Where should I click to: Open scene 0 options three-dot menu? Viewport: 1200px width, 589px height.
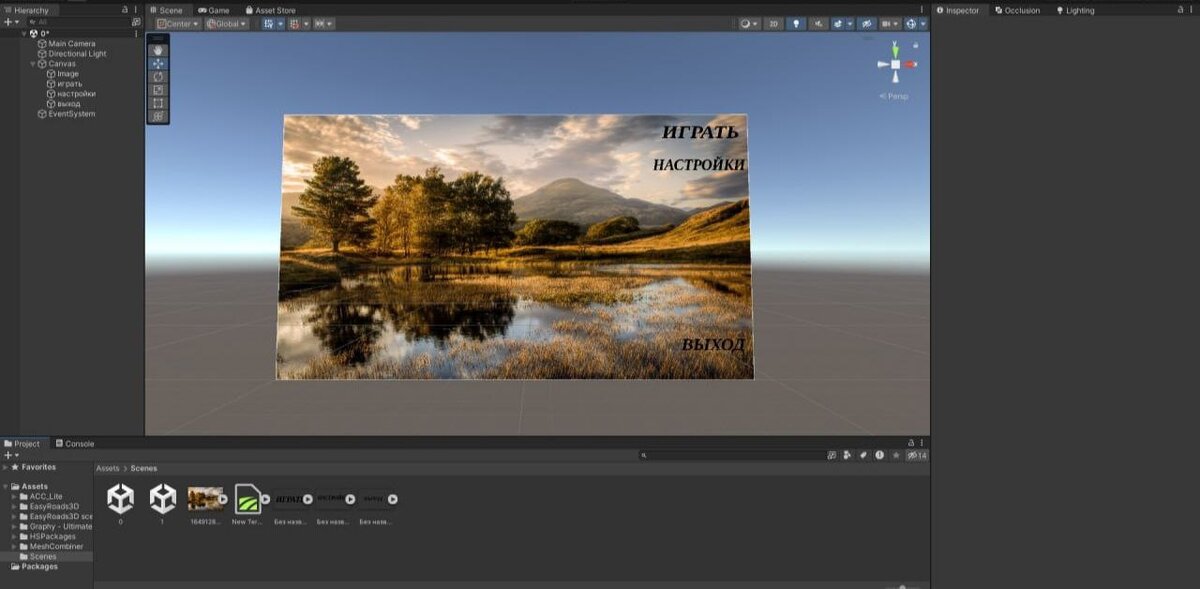tap(137, 33)
